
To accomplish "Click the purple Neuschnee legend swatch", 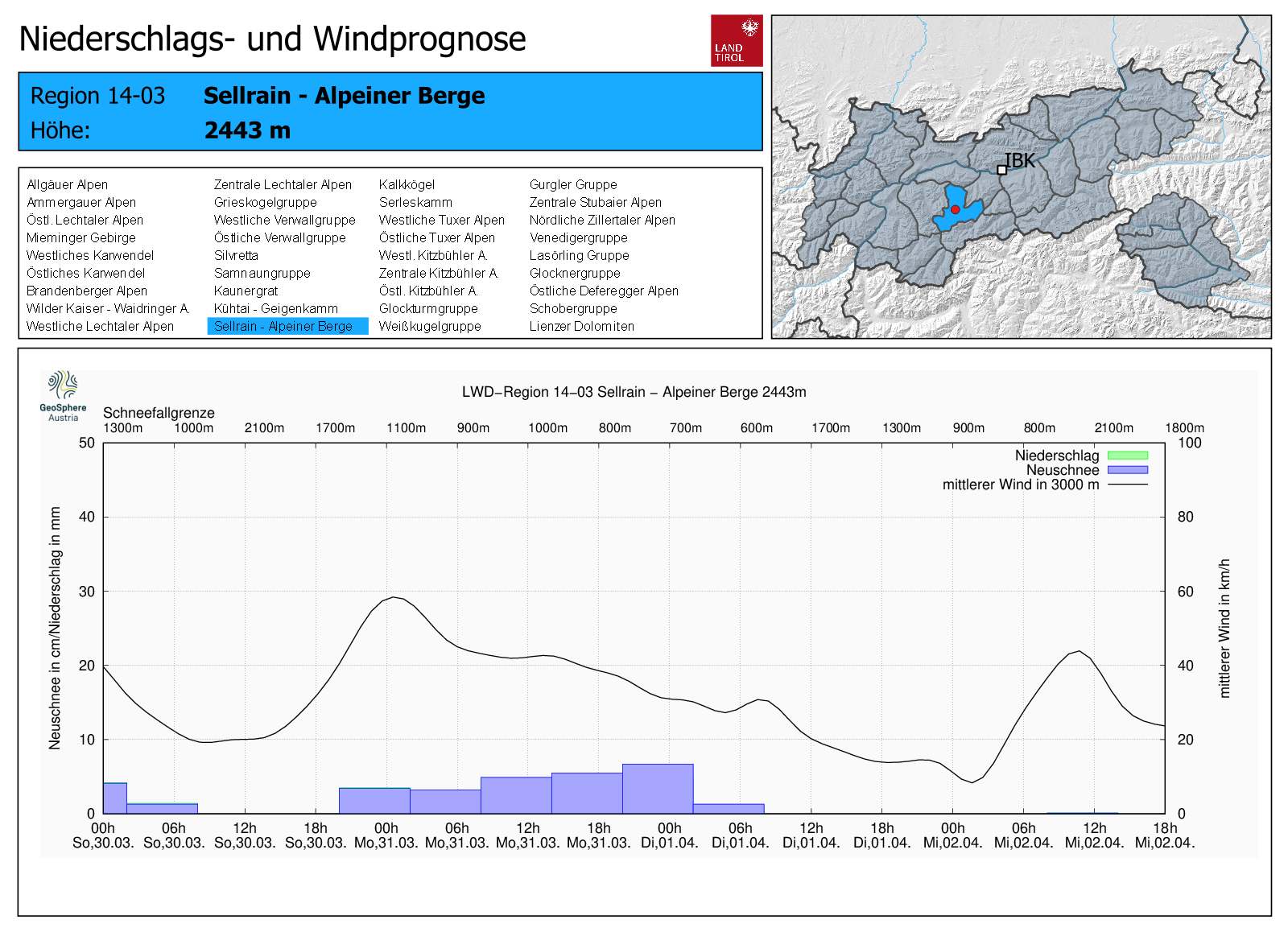I will (1127, 470).
